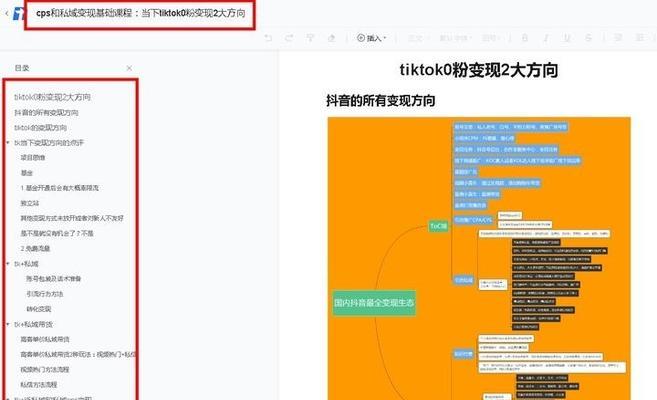Select outline entry '视频热门方法流程'
This screenshot has width=657, height=400.
click(44, 369)
